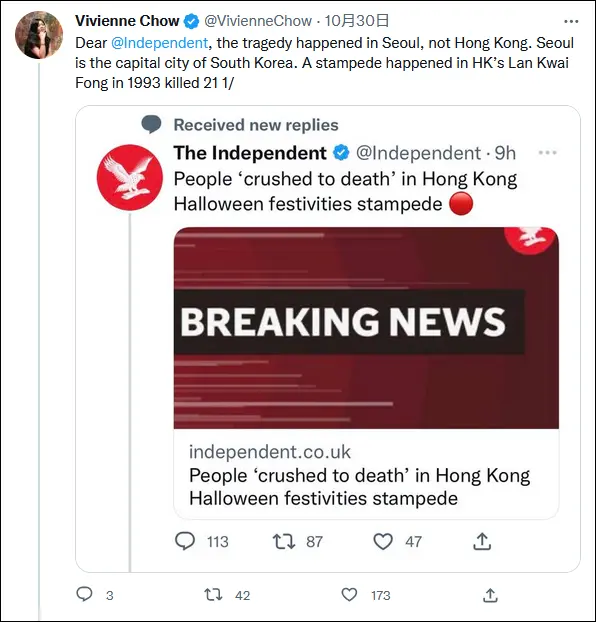Like The Independent tweet with 47 likes
Screen dimensions: 596x622
coord(383,541)
